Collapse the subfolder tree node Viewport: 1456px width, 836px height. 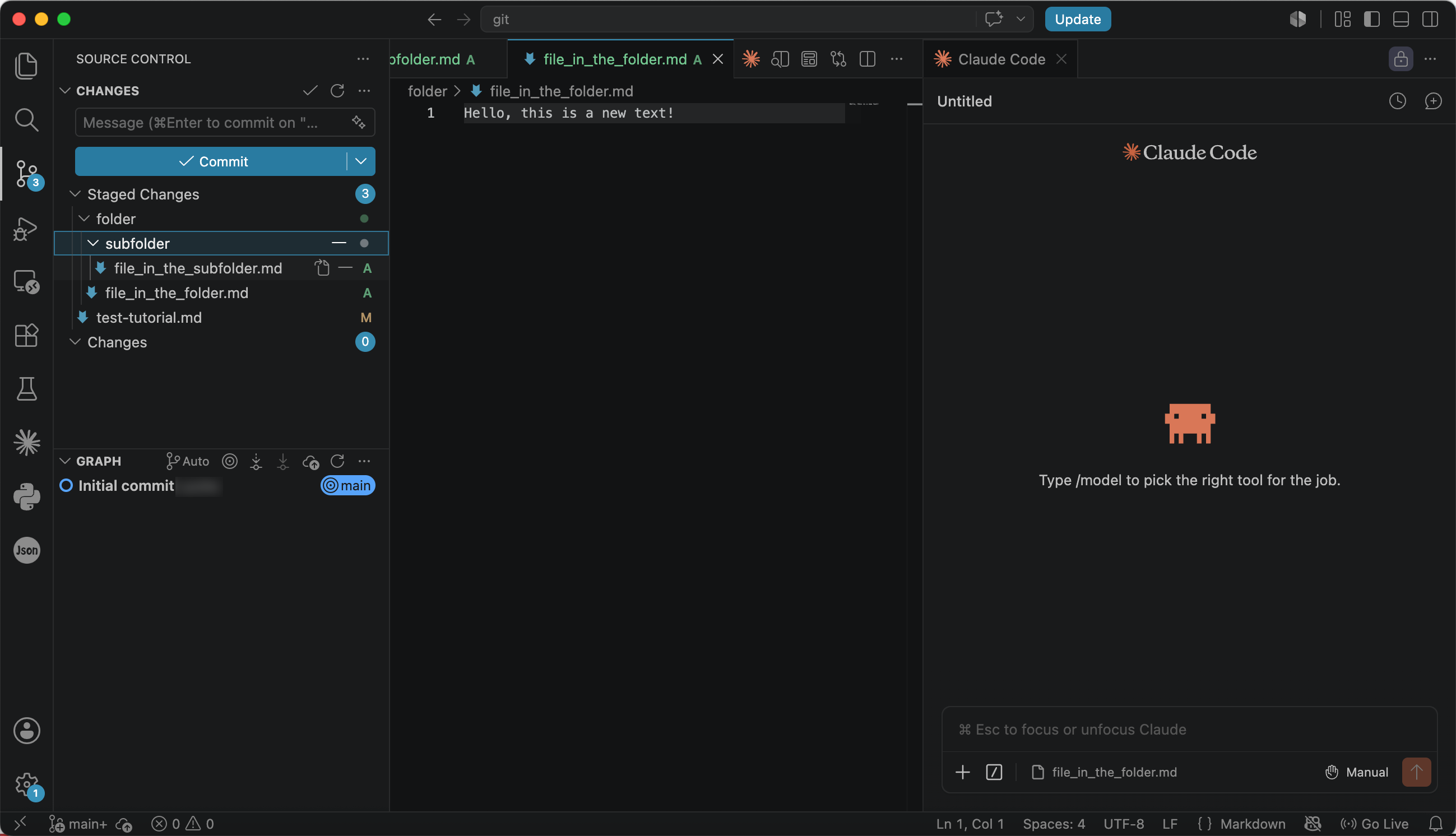pos(93,243)
